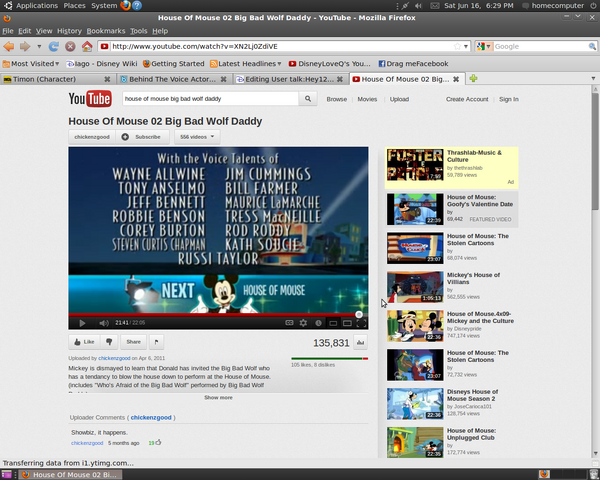Open the Upload link
This screenshot has height=480, width=600.
[x=399, y=99]
